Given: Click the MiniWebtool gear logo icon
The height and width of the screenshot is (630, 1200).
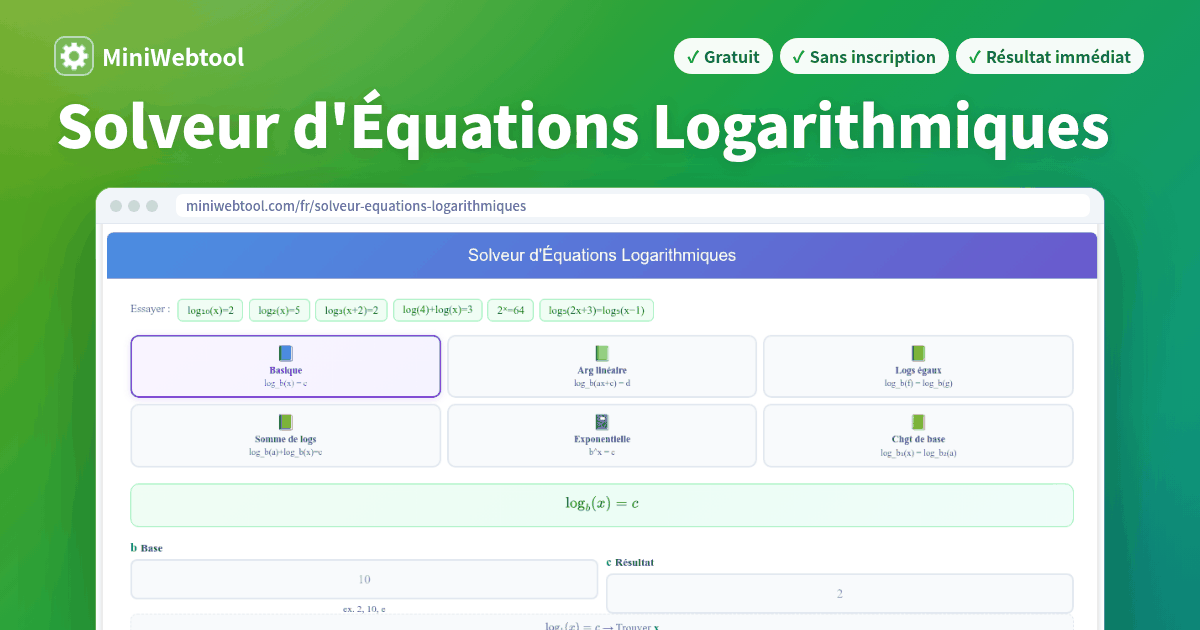Looking at the screenshot, I should (74, 57).
